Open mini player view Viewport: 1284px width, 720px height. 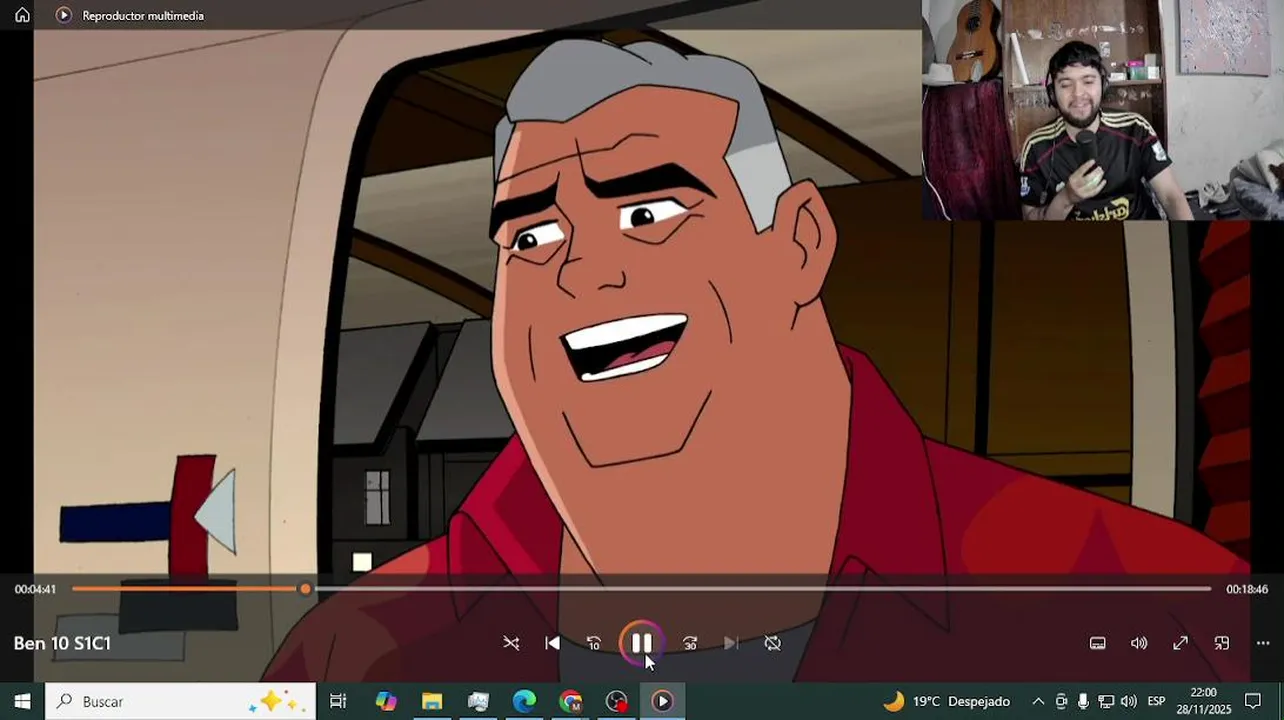point(1221,643)
